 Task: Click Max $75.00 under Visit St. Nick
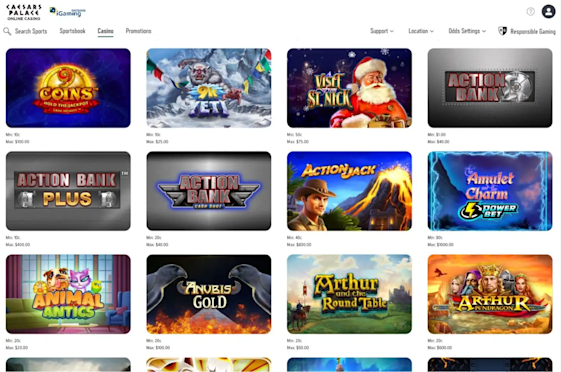[x=298, y=142]
